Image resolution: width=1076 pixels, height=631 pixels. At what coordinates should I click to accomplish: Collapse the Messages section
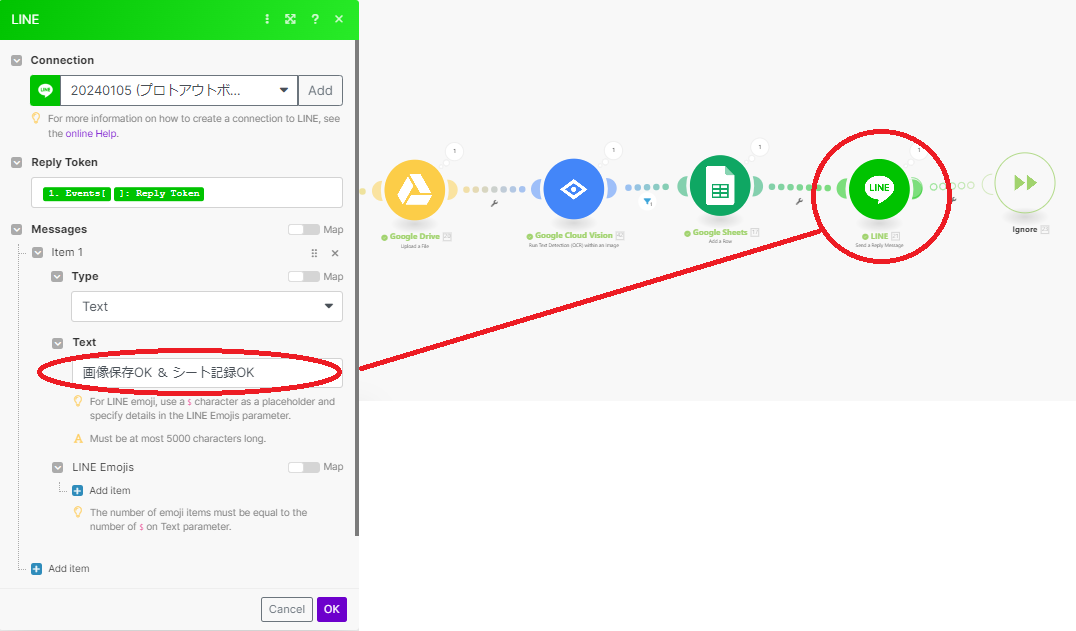(x=16, y=229)
